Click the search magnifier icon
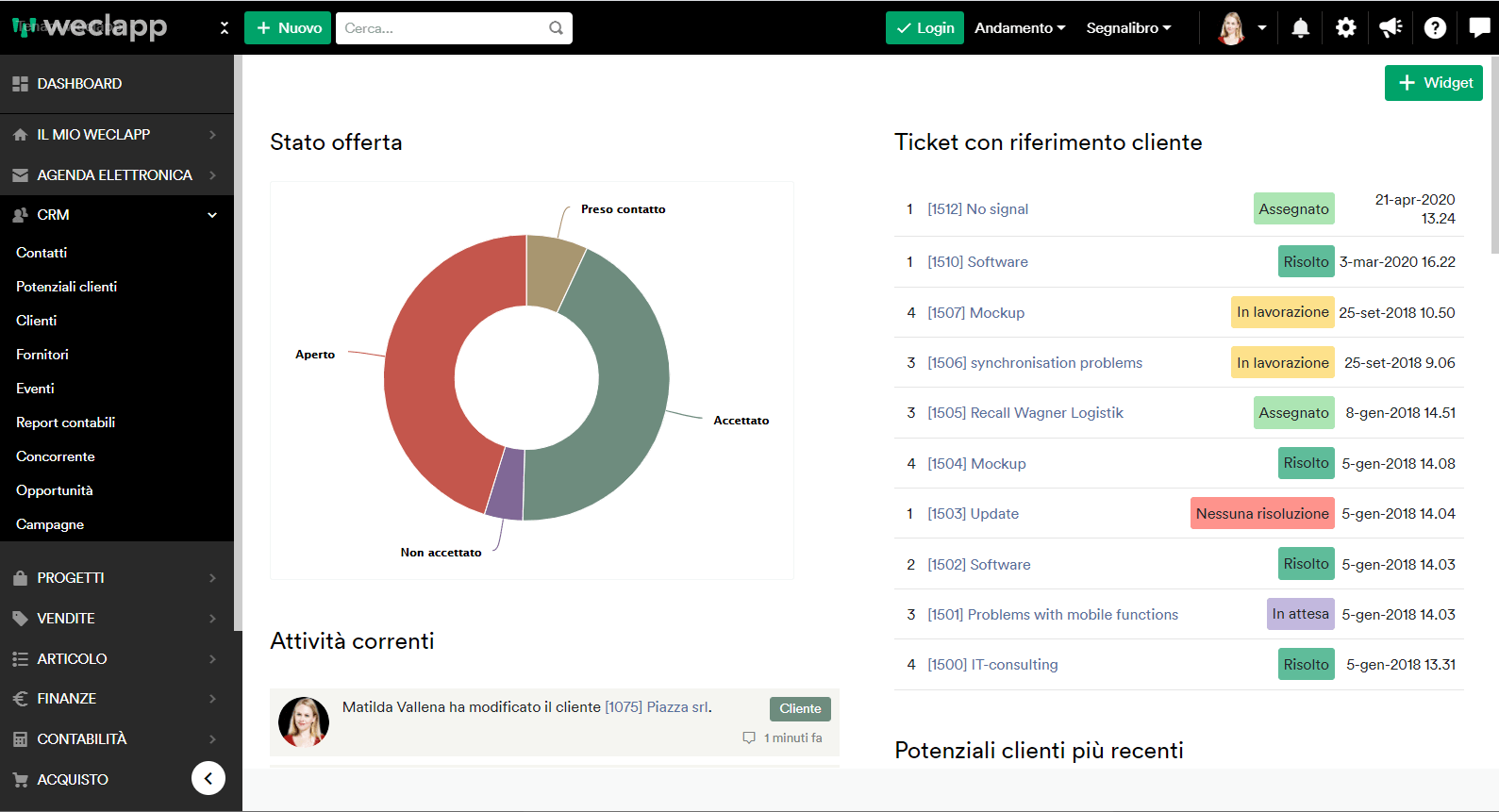This screenshot has width=1499, height=812. 556,28
